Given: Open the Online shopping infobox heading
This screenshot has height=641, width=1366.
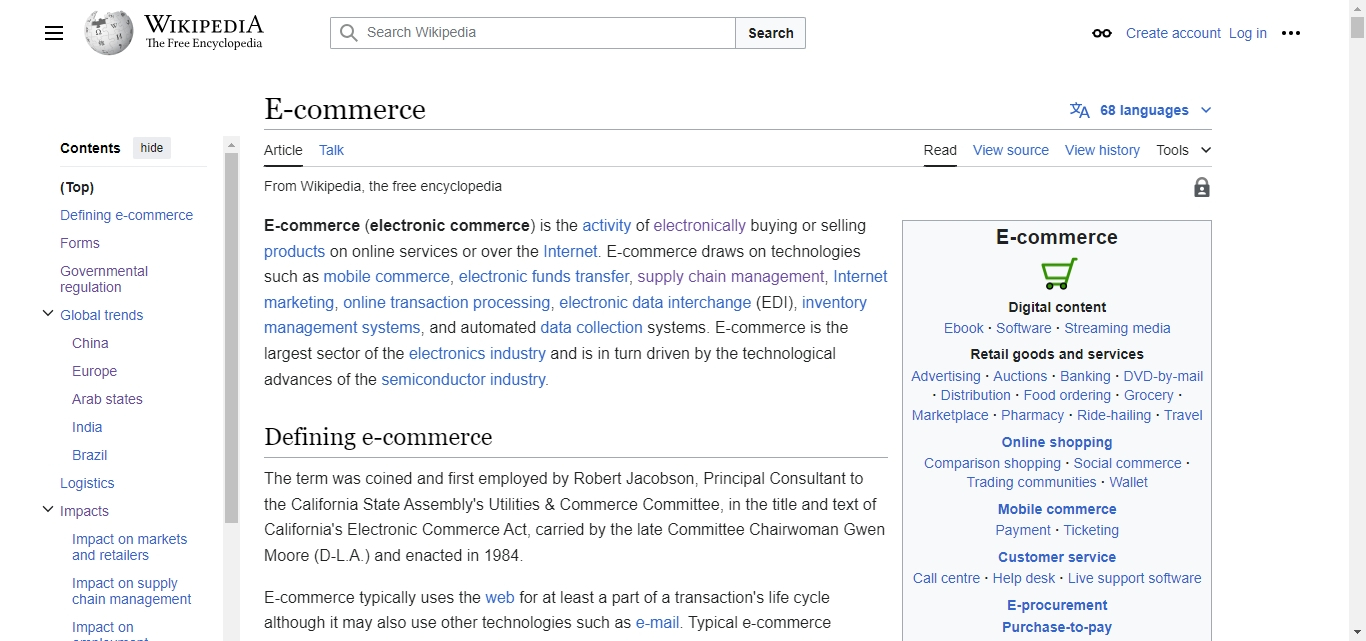Looking at the screenshot, I should click(1057, 442).
